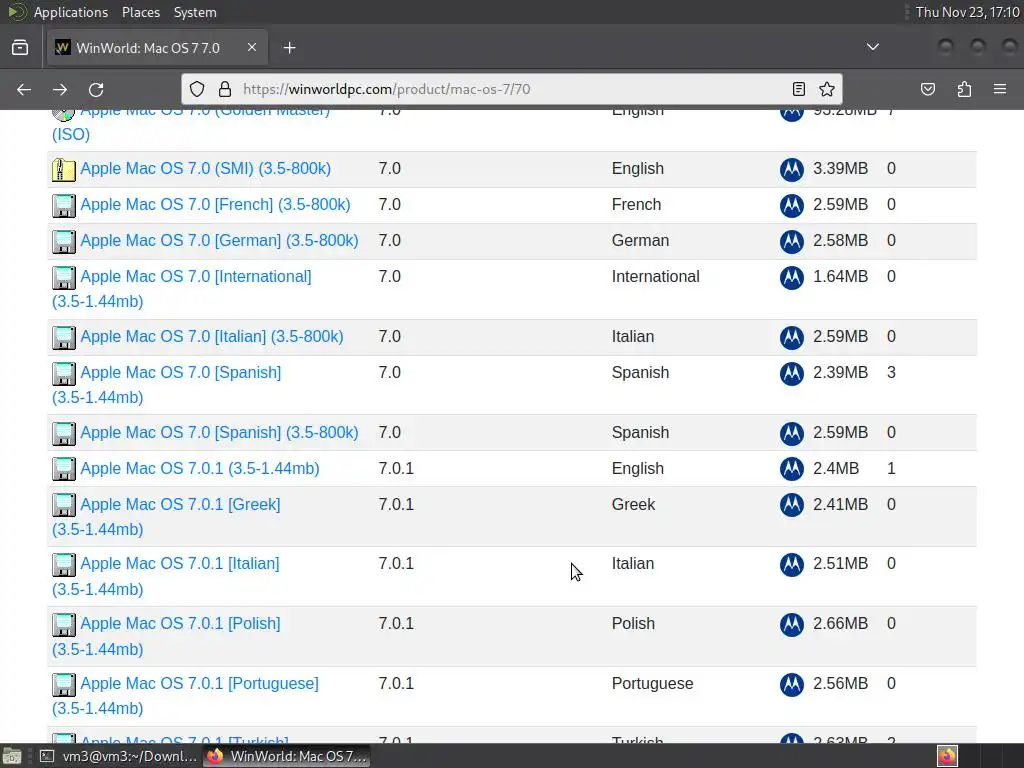The width and height of the screenshot is (1024, 768).
Task: Click the MATE logo icon in top panel
Action: click(x=17, y=12)
